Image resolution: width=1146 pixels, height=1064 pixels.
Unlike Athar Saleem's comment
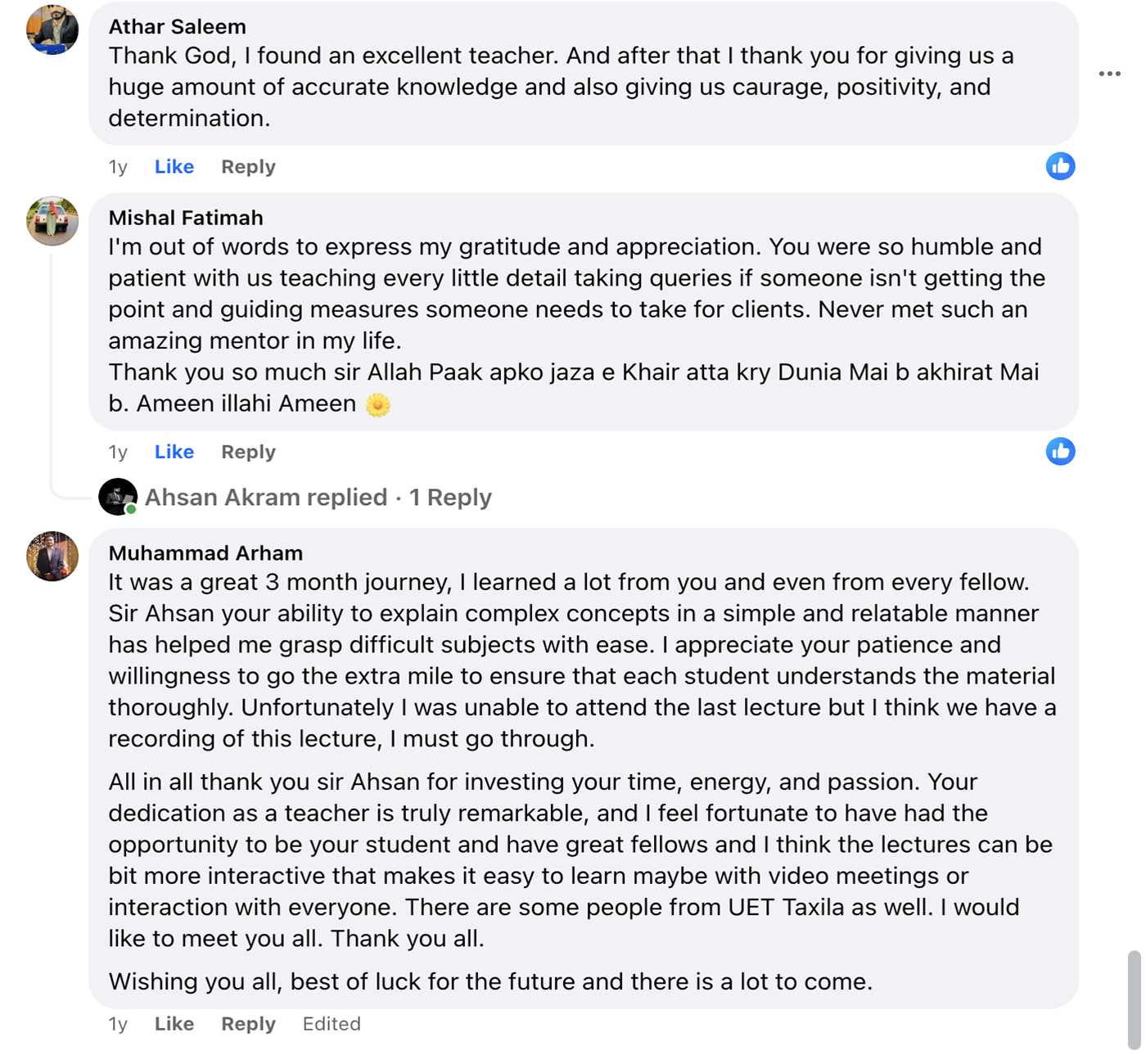pos(174,167)
